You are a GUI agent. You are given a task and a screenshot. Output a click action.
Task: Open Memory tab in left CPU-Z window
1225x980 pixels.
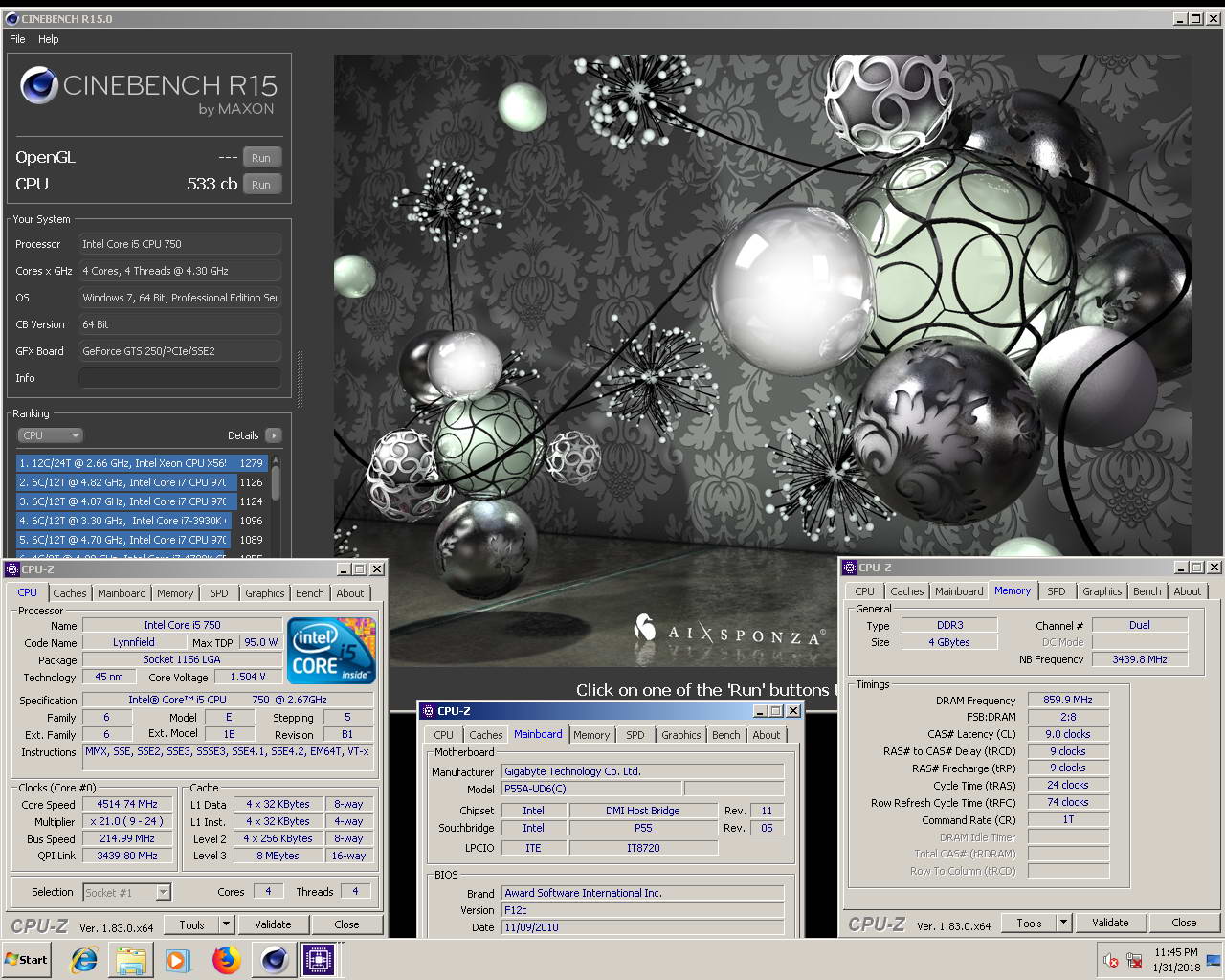(x=175, y=593)
